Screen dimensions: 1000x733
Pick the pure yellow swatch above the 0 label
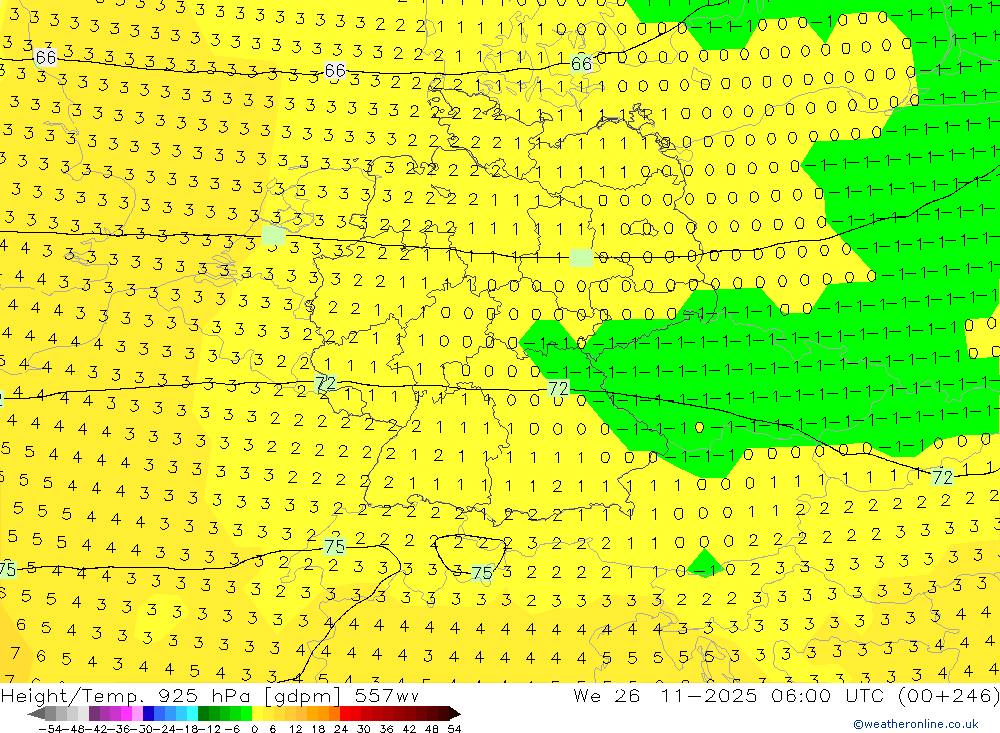pos(258,714)
